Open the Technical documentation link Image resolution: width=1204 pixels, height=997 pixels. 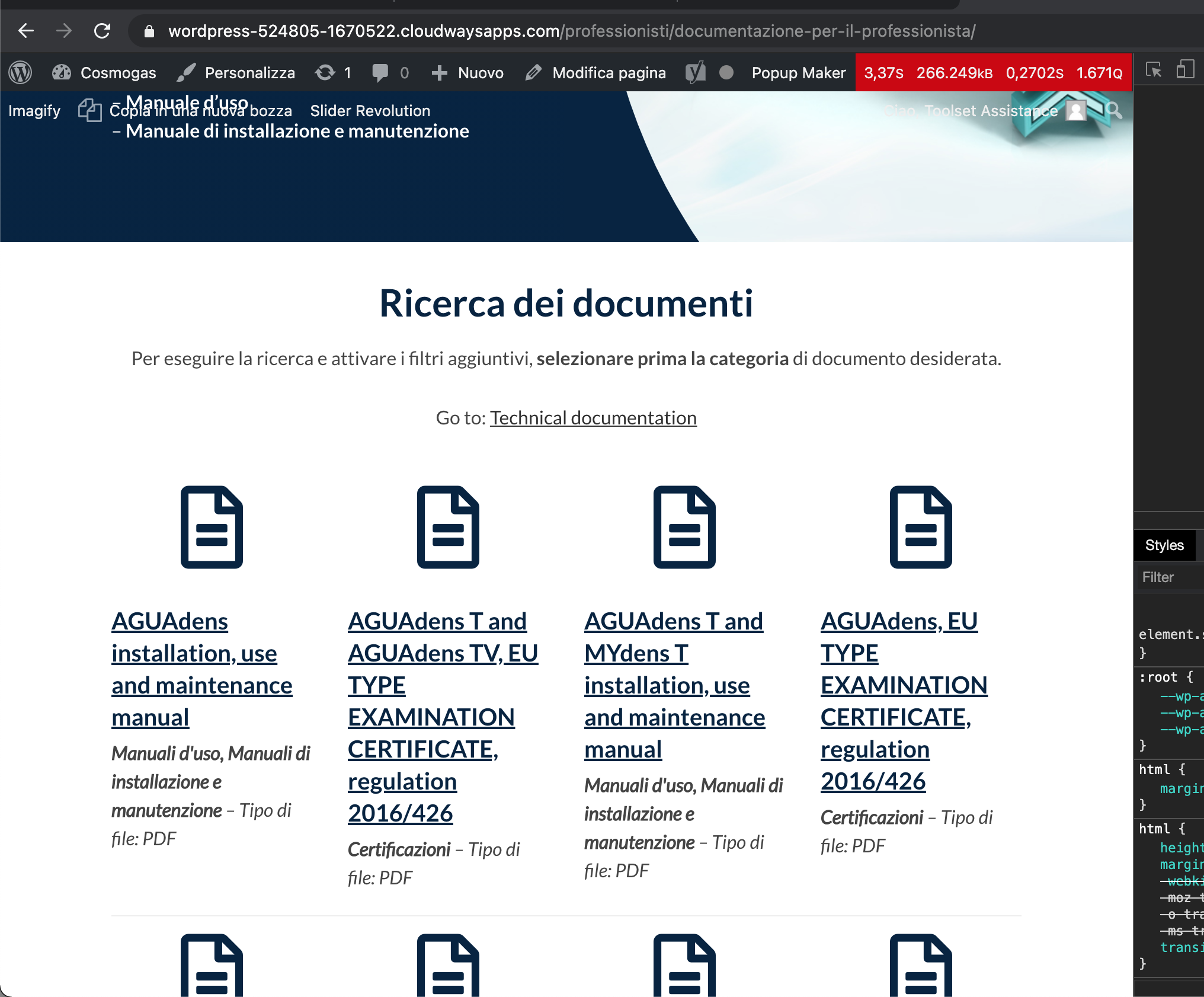point(593,418)
